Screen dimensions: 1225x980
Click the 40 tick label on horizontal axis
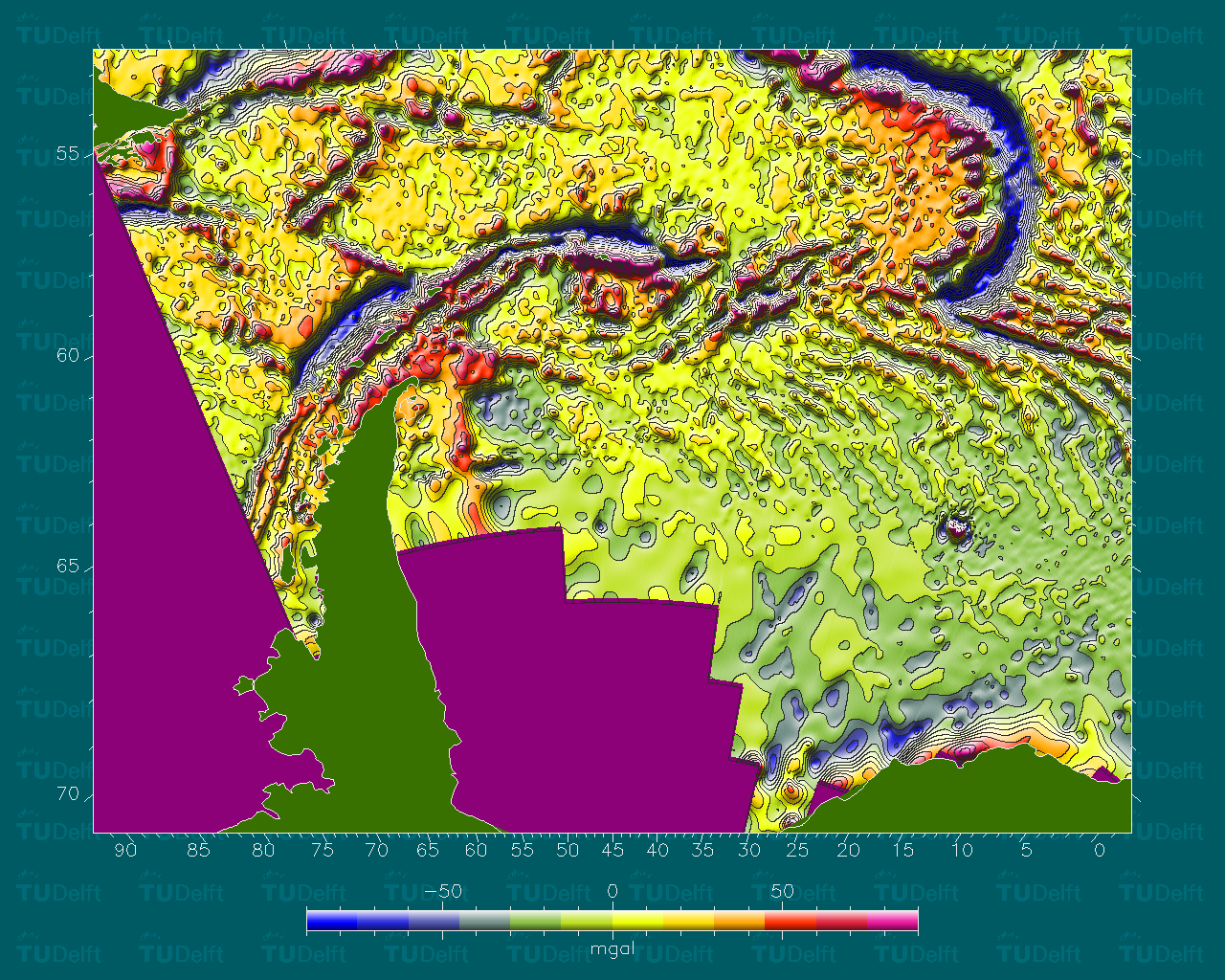[657, 850]
